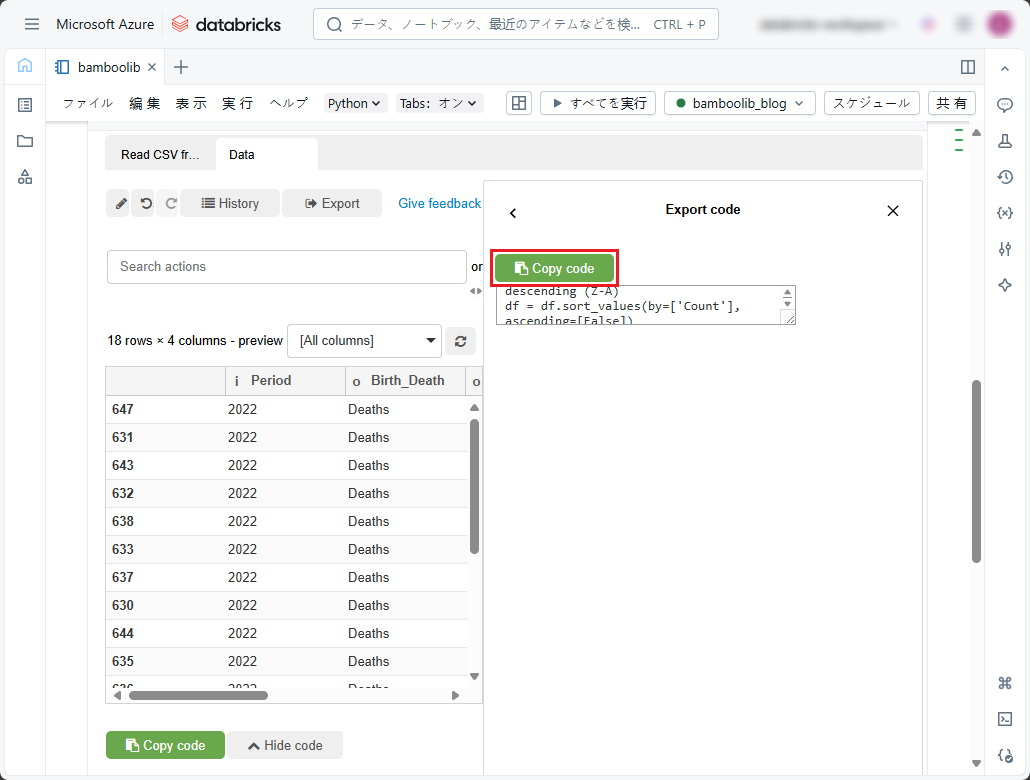Click the pencil edit icon
The height and width of the screenshot is (780, 1030).
(121, 203)
